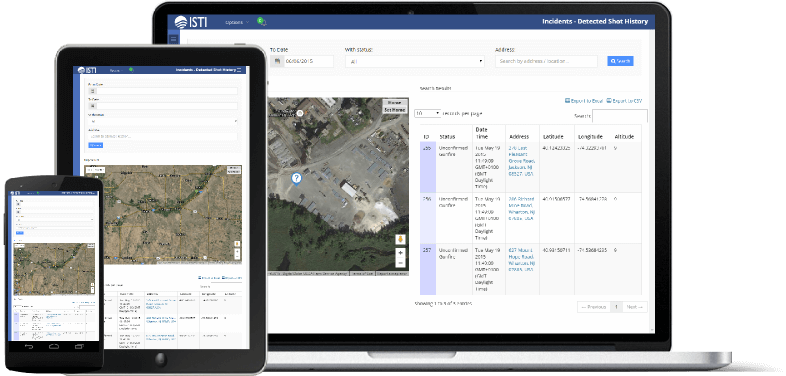The height and width of the screenshot is (376, 786).
Task: Click the table Search box on the laptop
Action: point(620,116)
